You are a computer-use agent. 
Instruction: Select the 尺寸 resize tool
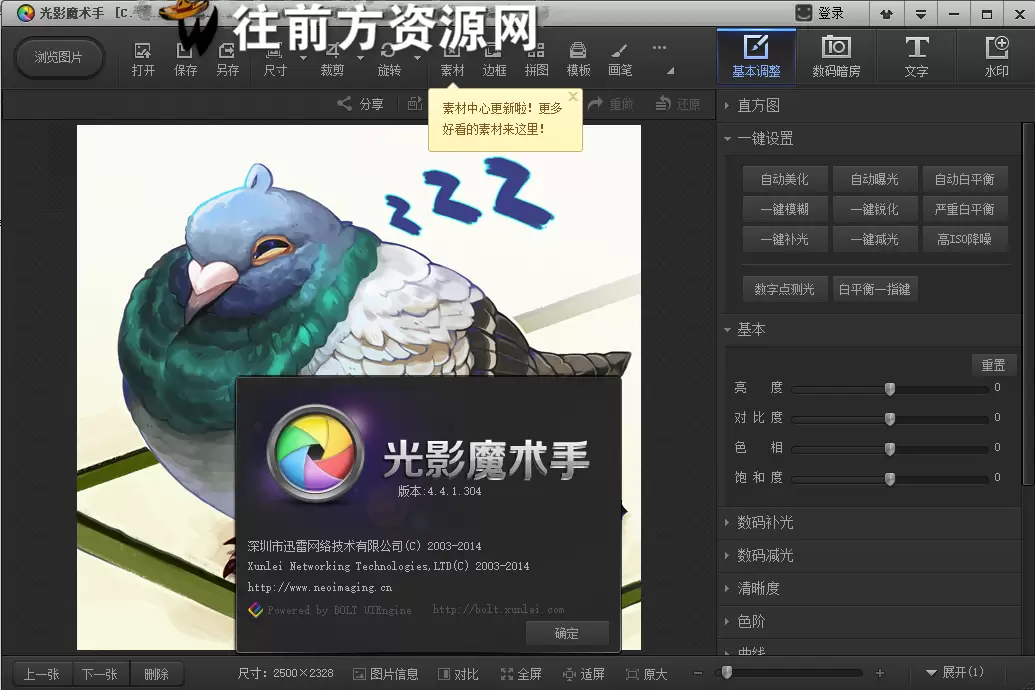tap(275, 59)
